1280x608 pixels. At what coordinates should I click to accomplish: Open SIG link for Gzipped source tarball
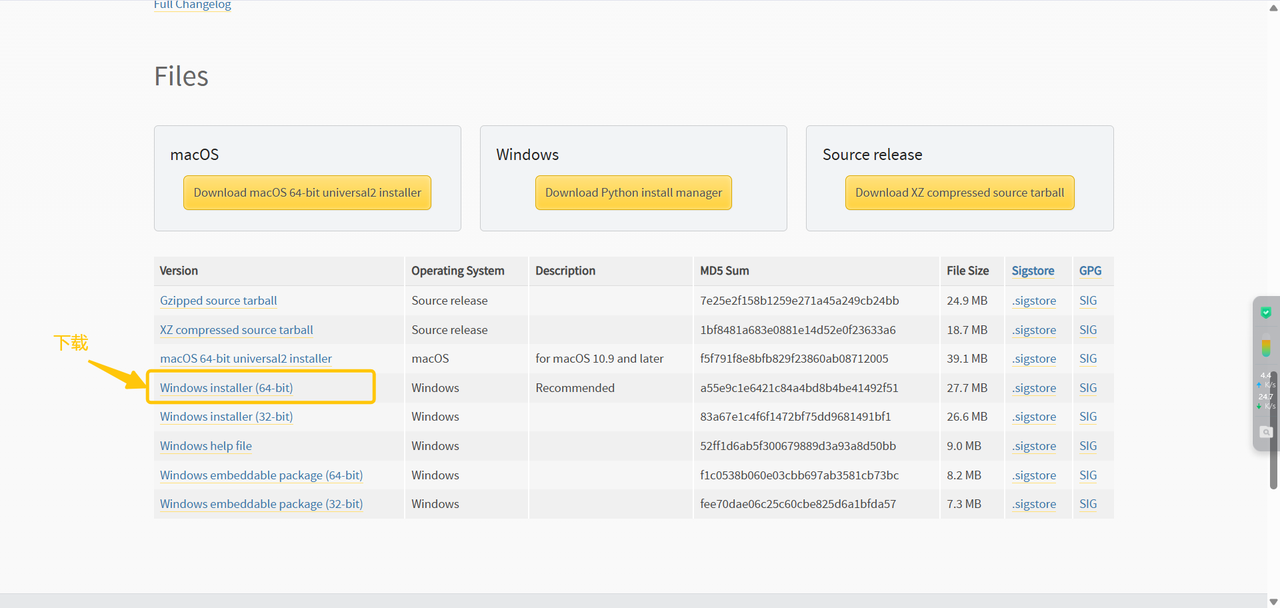1087,301
